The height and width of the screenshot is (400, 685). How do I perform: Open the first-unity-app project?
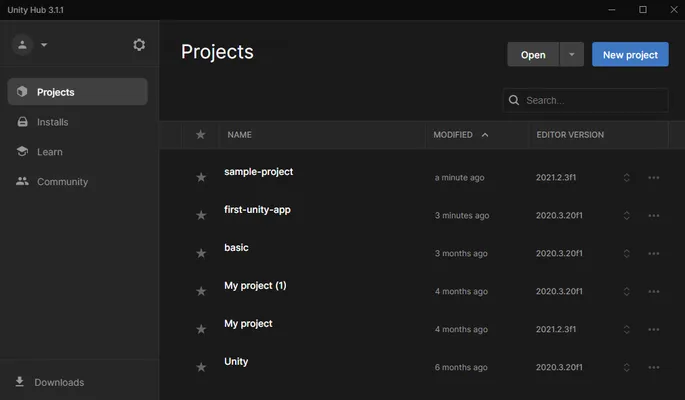tap(257, 210)
